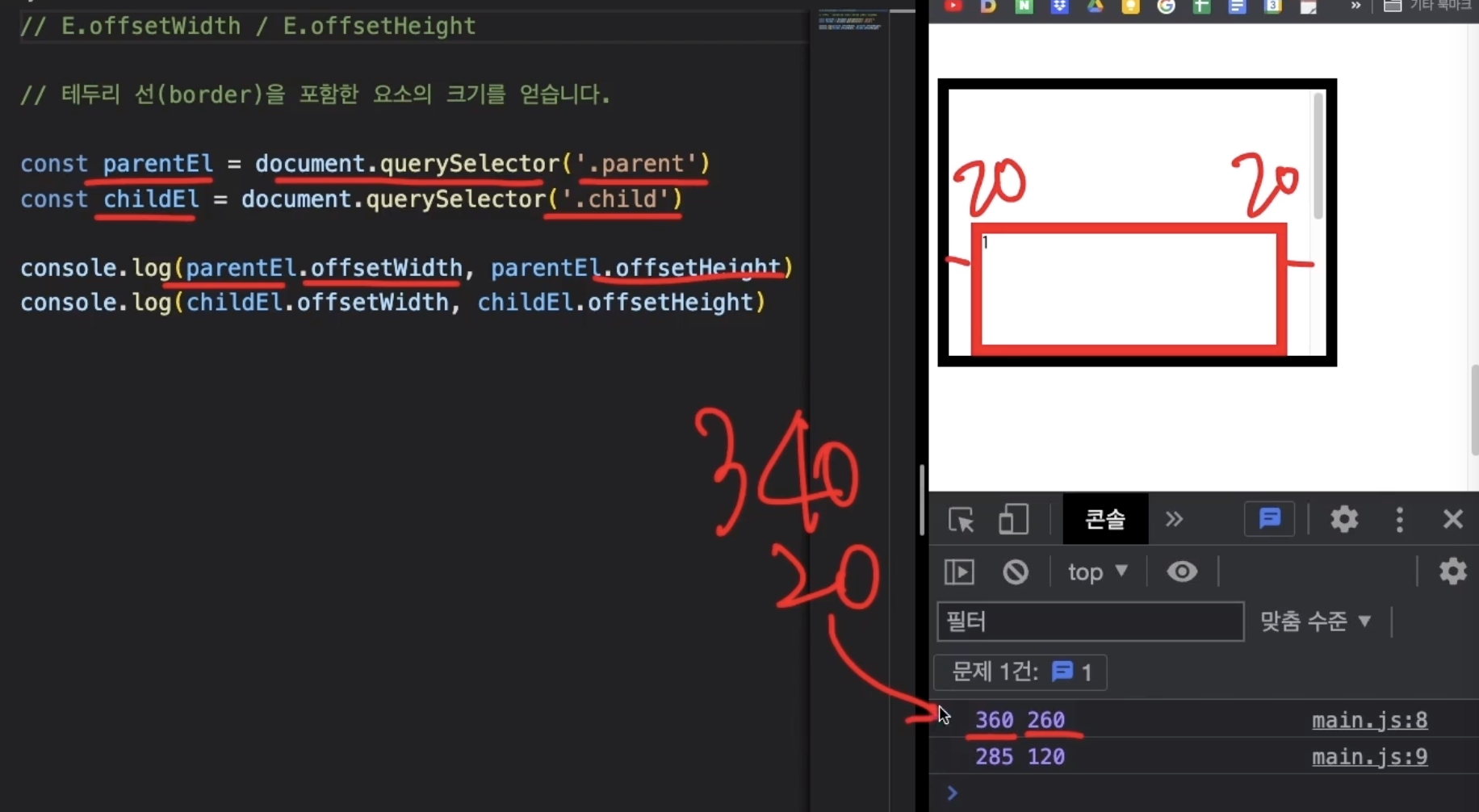
Task: Click the Korean border comment line
Action: (315, 94)
